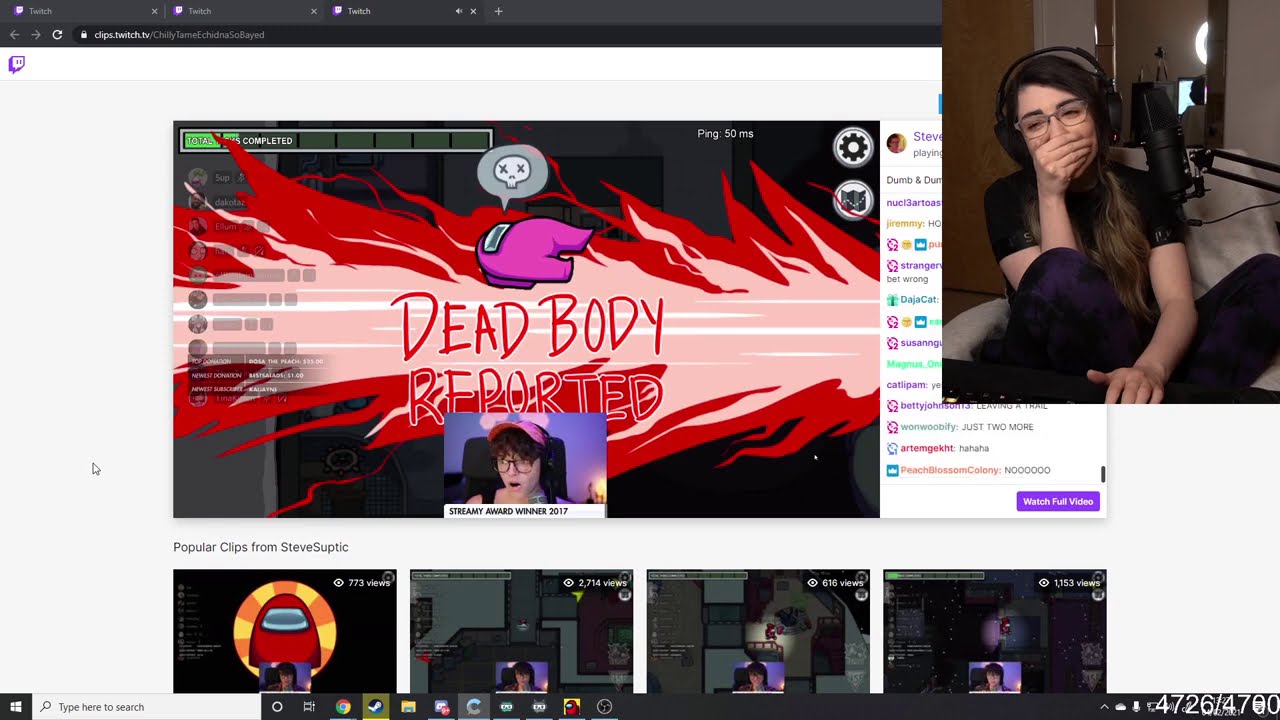Mute the third Twitch tab via speaker icon

pos(459,11)
